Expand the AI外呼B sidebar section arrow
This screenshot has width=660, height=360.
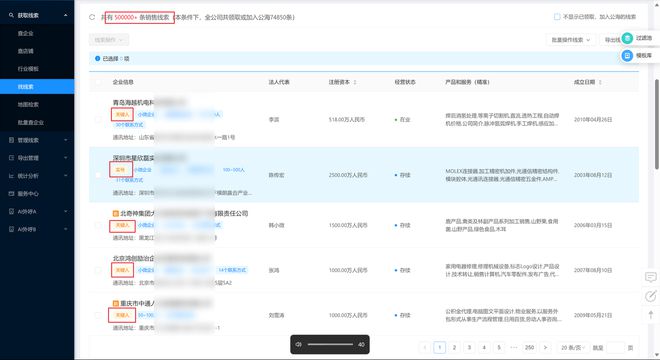(66, 229)
